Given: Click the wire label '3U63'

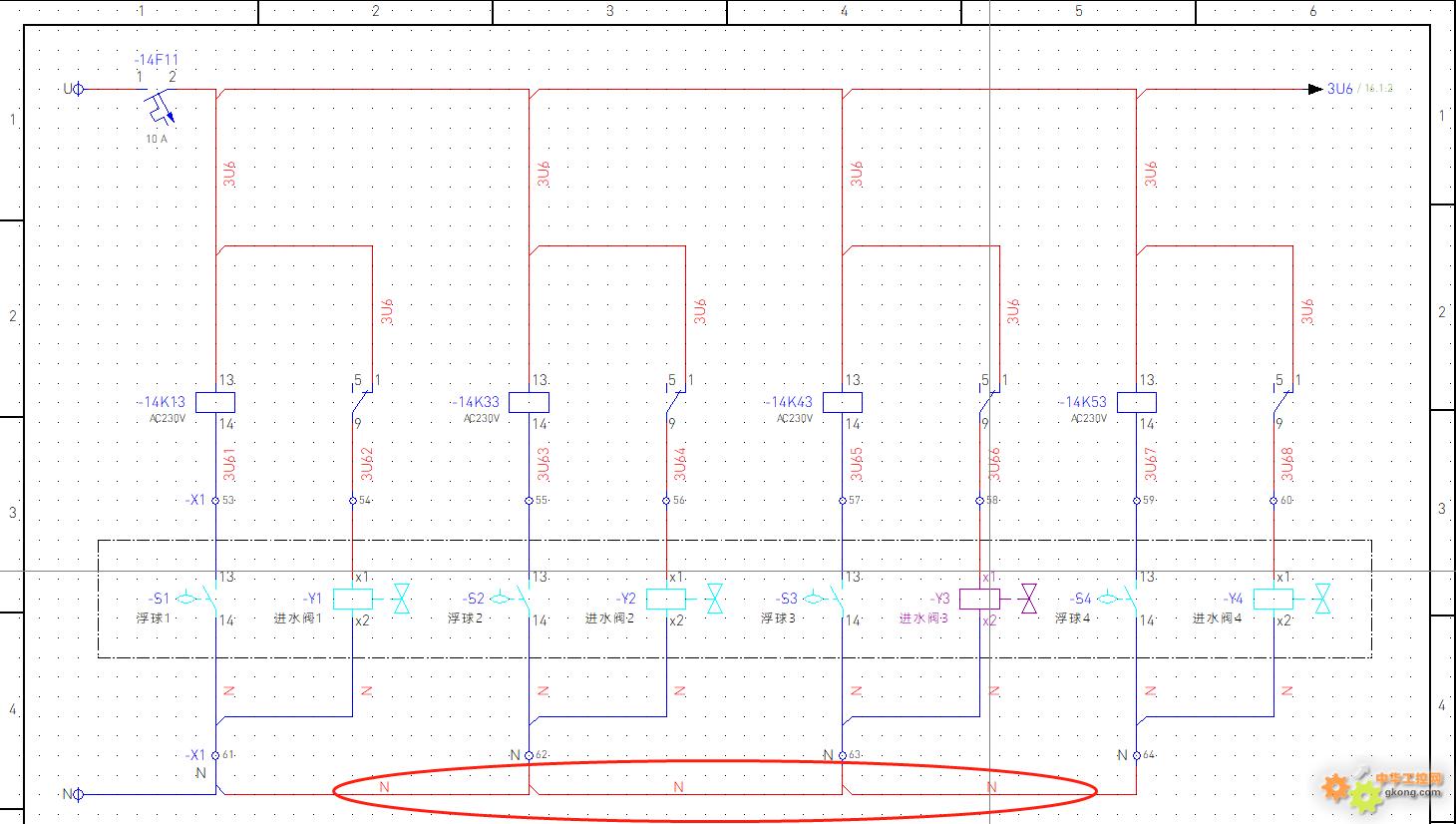Looking at the screenshot, I should click(543, 464).
